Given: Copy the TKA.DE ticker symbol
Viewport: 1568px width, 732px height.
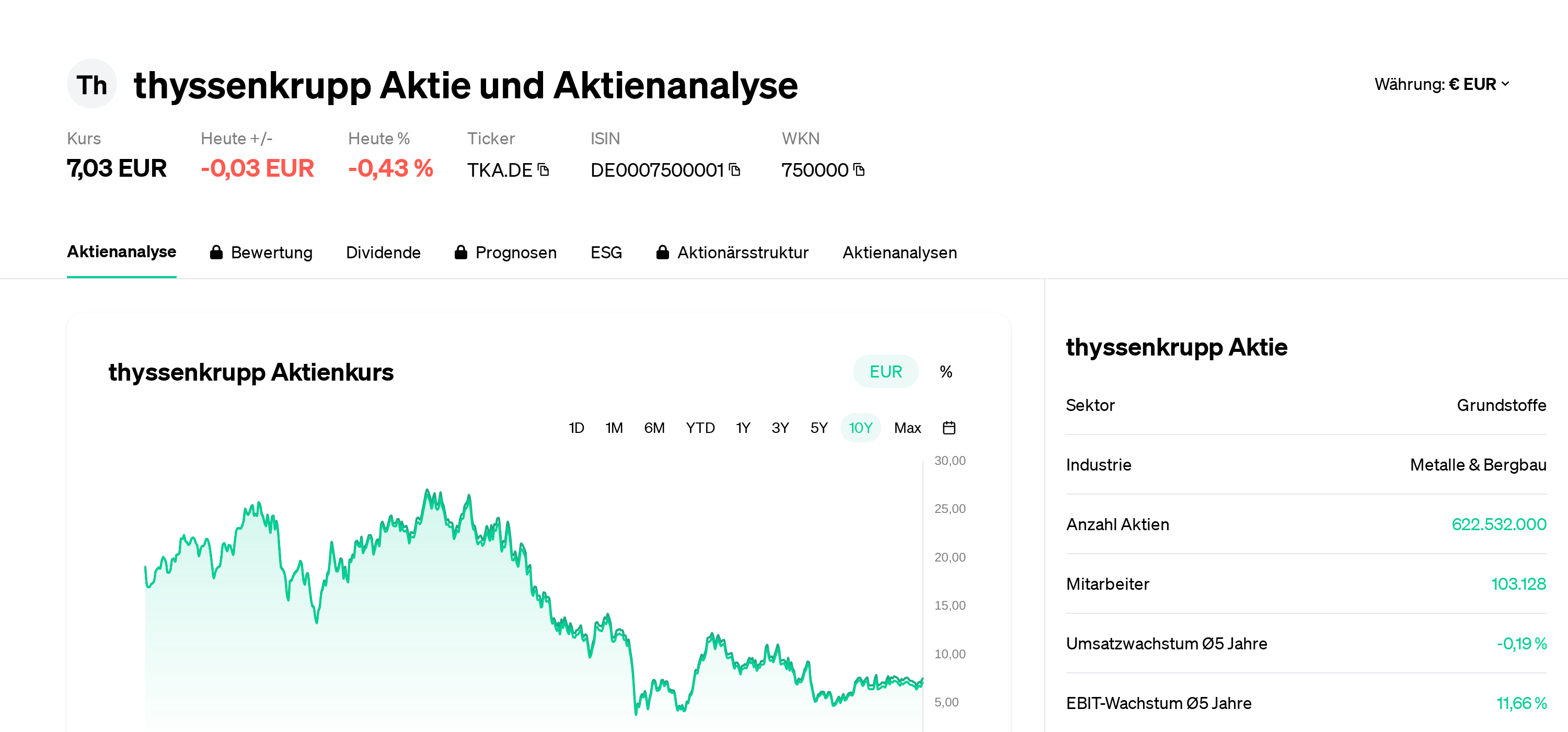Looking at the screenshot, I should click(544, 170).
